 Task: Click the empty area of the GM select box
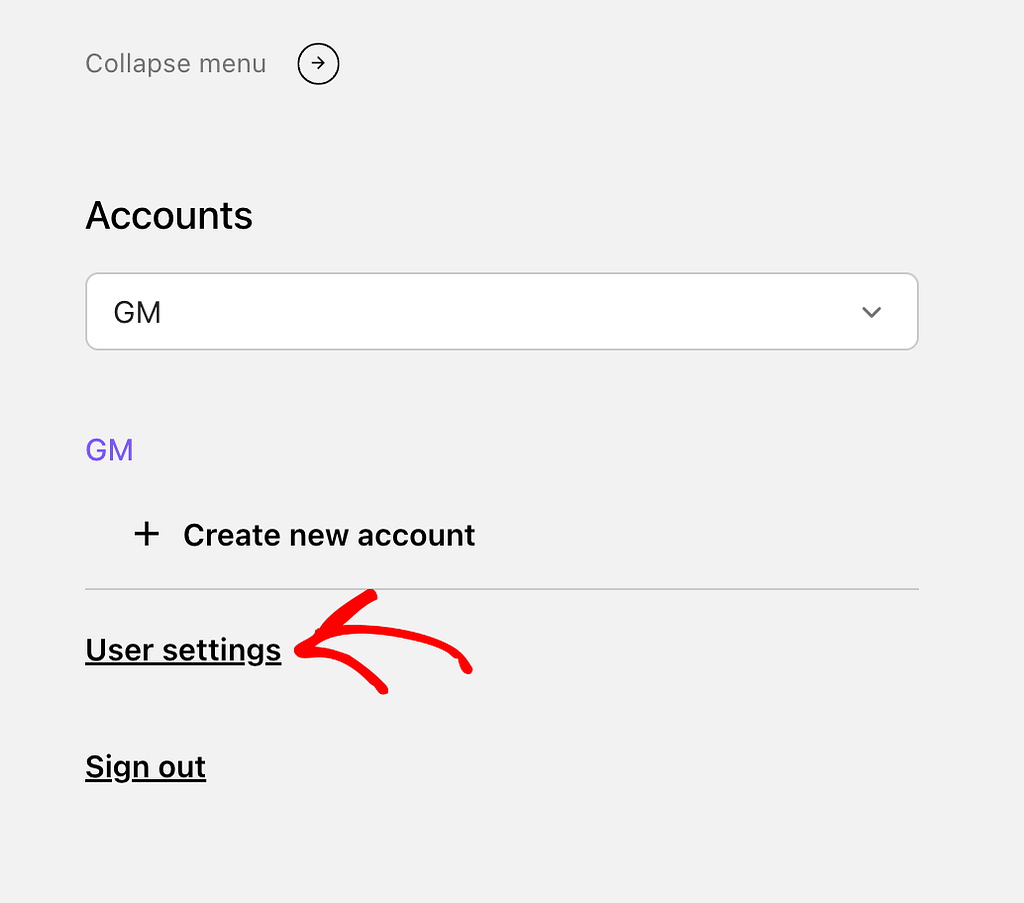click(500, 312)
